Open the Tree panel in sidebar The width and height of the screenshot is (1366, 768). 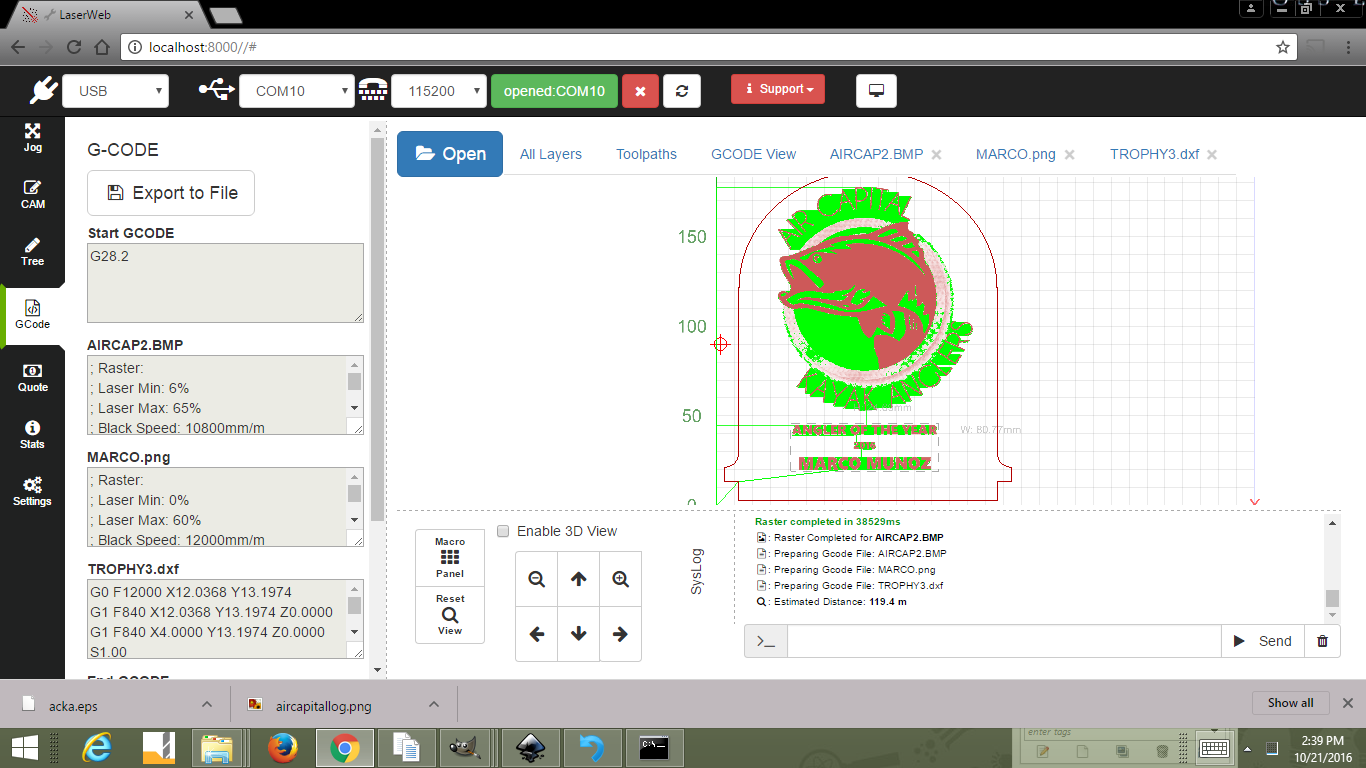(33, 252)
